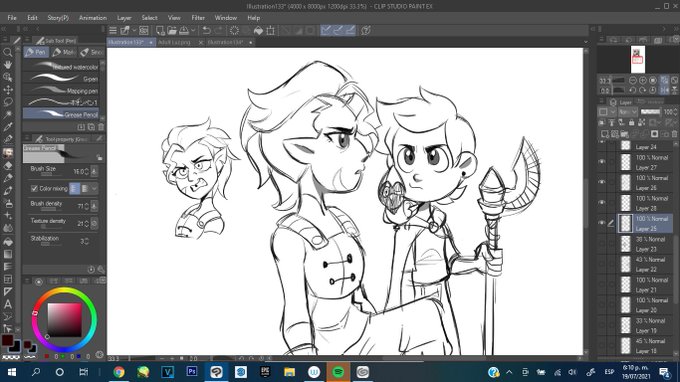Image resolution: width=680 pixels, height=382 pixels.
Task: Hide Layer 25 with its eye icon
Action: (602, 223)
